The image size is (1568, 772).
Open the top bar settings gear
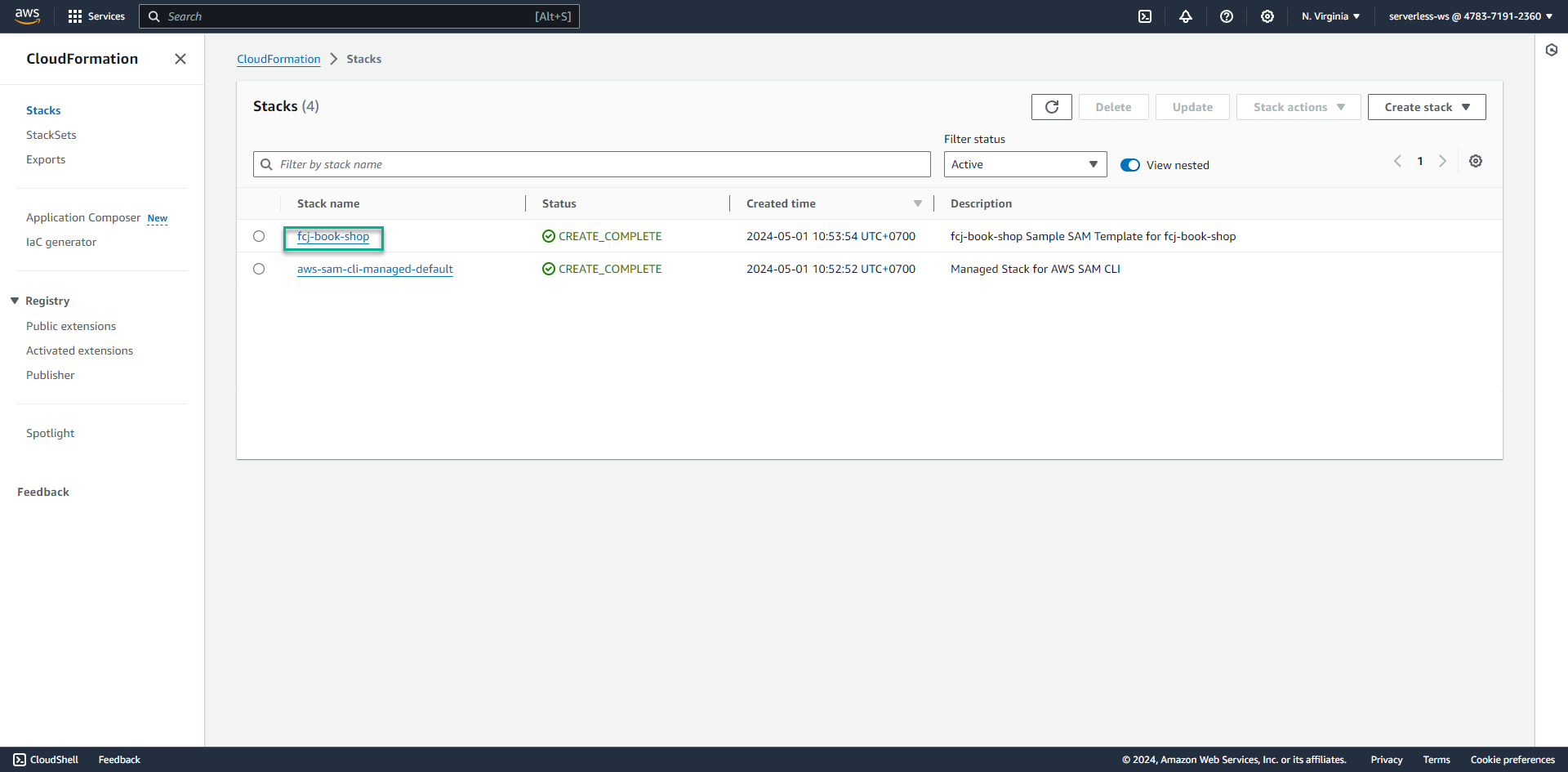coord(1267,16)
